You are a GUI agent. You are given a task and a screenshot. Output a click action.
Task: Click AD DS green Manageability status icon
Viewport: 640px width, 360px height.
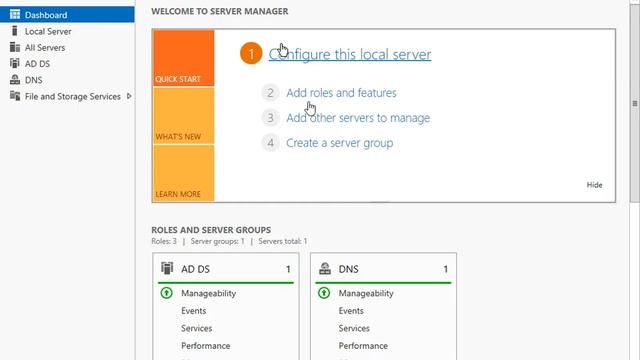tap(166, 293)
